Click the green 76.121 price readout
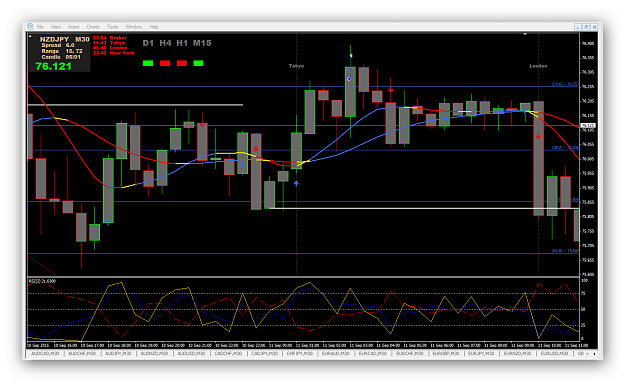The image size is (625, 382). tap(54, 66)
